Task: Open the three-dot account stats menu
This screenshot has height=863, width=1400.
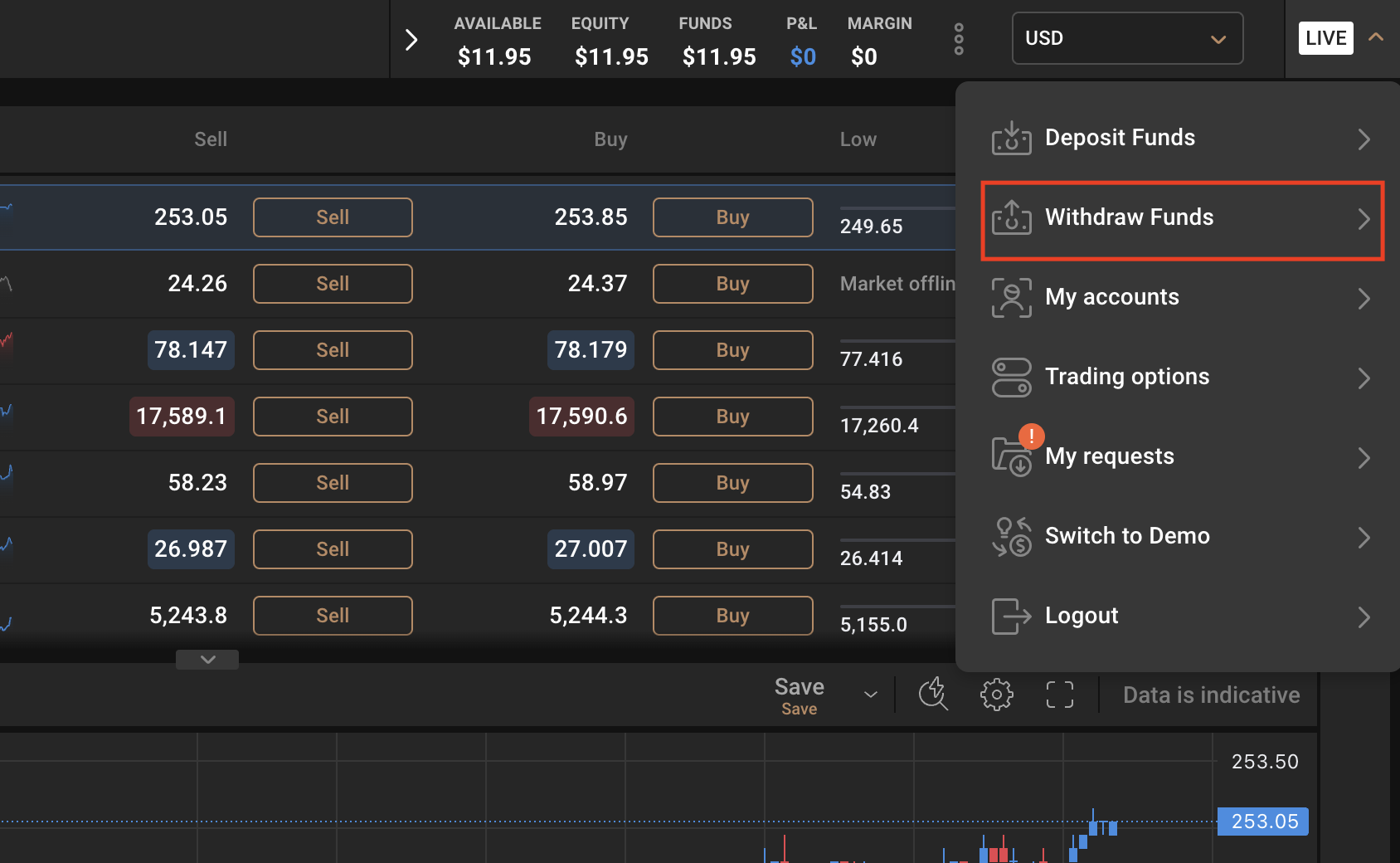Action: click(959, 39)
